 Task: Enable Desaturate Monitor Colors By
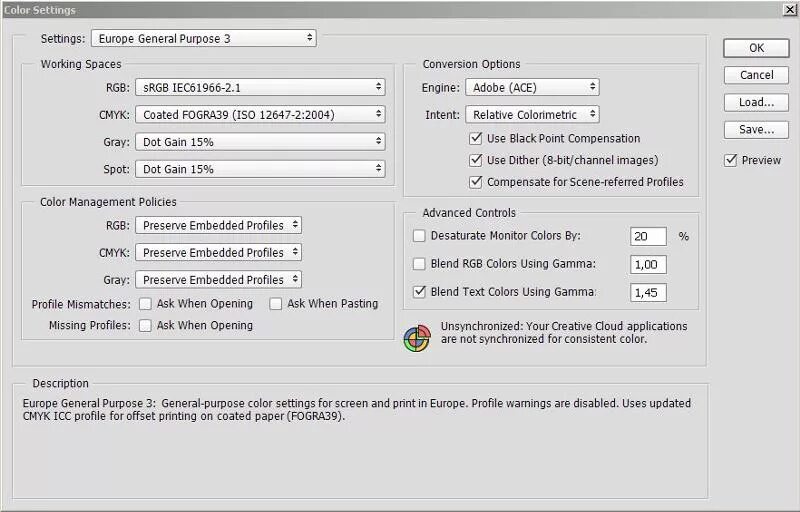pyautogui.click(x=419, y=236)
